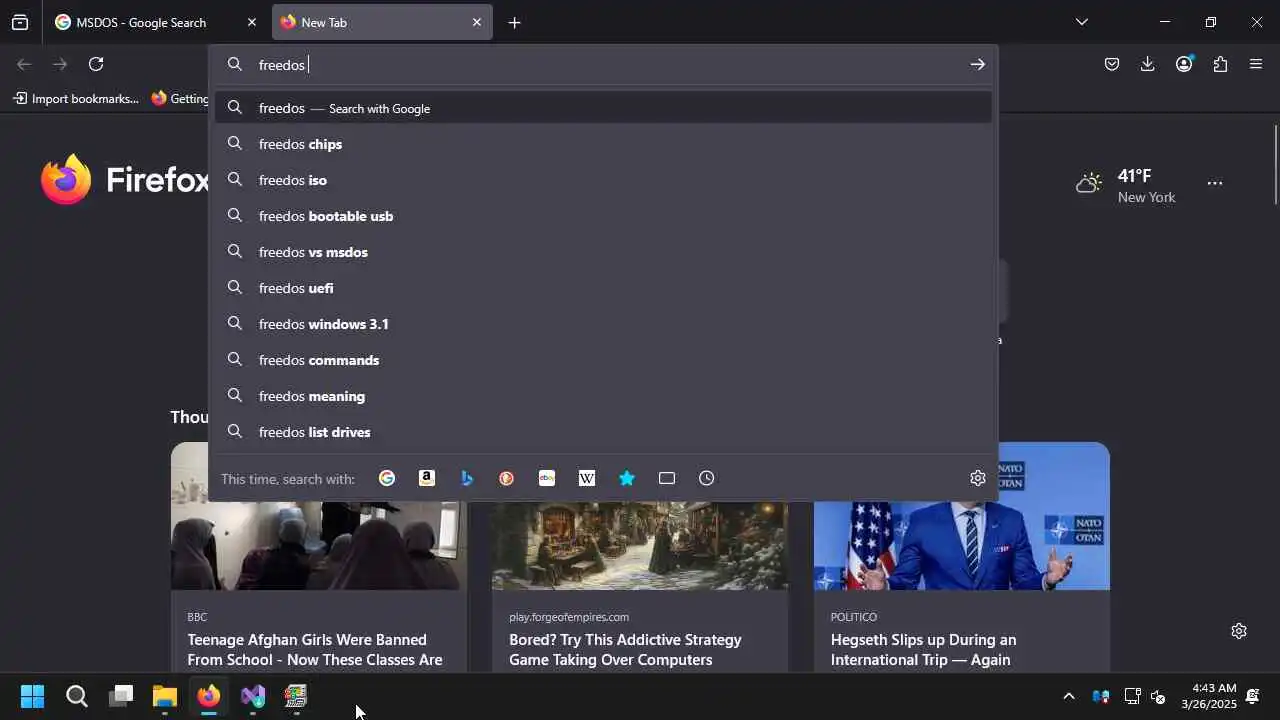
Task: Open Windows notification center
Action: (x=1252, y=696)
